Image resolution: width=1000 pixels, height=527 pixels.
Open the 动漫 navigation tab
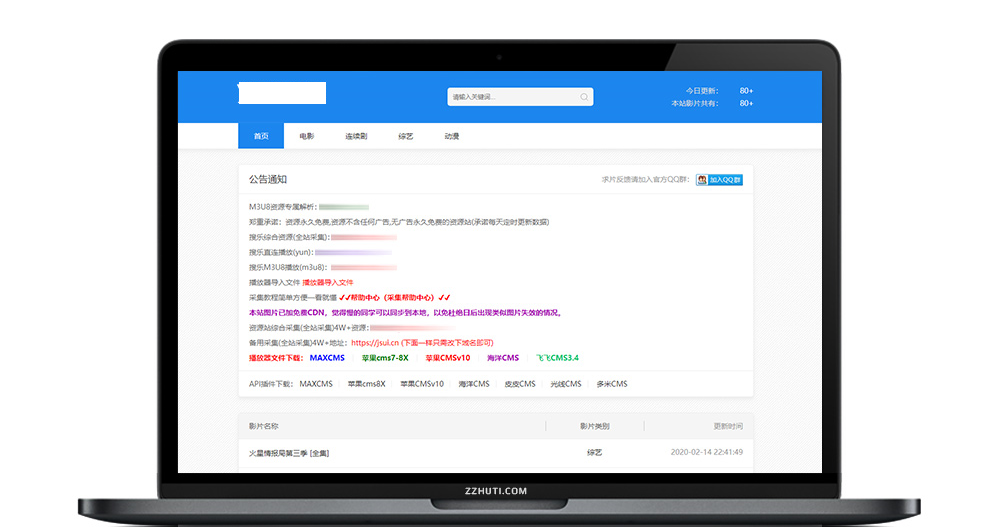coord(452,136)
